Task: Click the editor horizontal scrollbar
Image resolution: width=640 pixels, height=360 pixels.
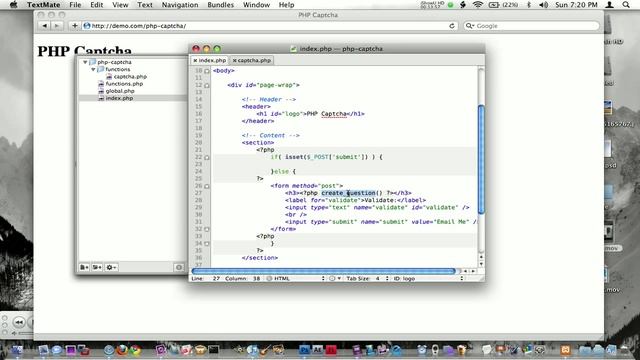Action: click(x=324, y=271)
